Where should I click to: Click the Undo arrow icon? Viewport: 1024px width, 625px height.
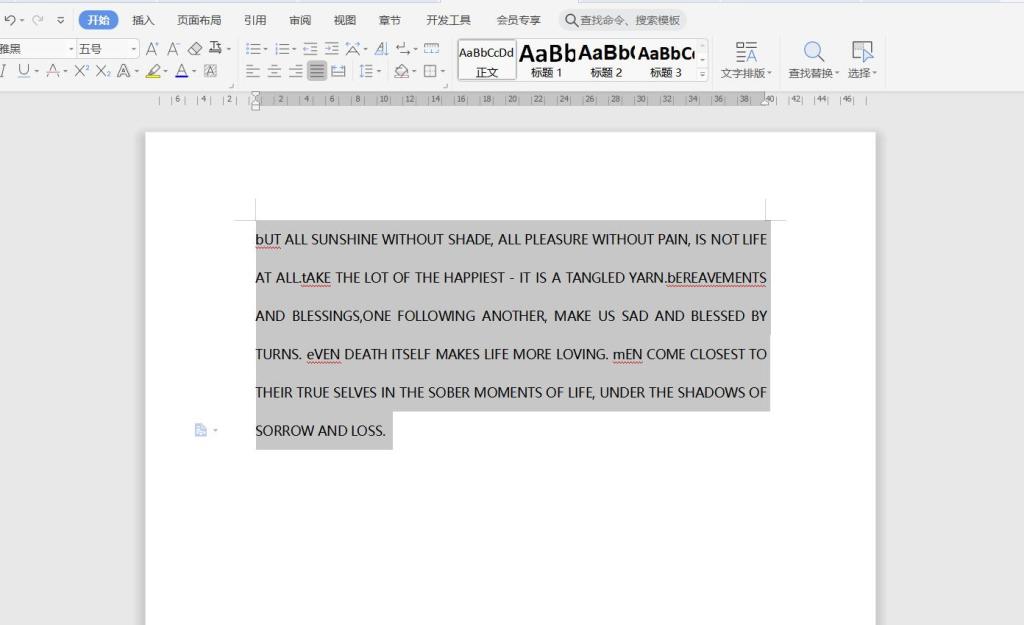10,20
